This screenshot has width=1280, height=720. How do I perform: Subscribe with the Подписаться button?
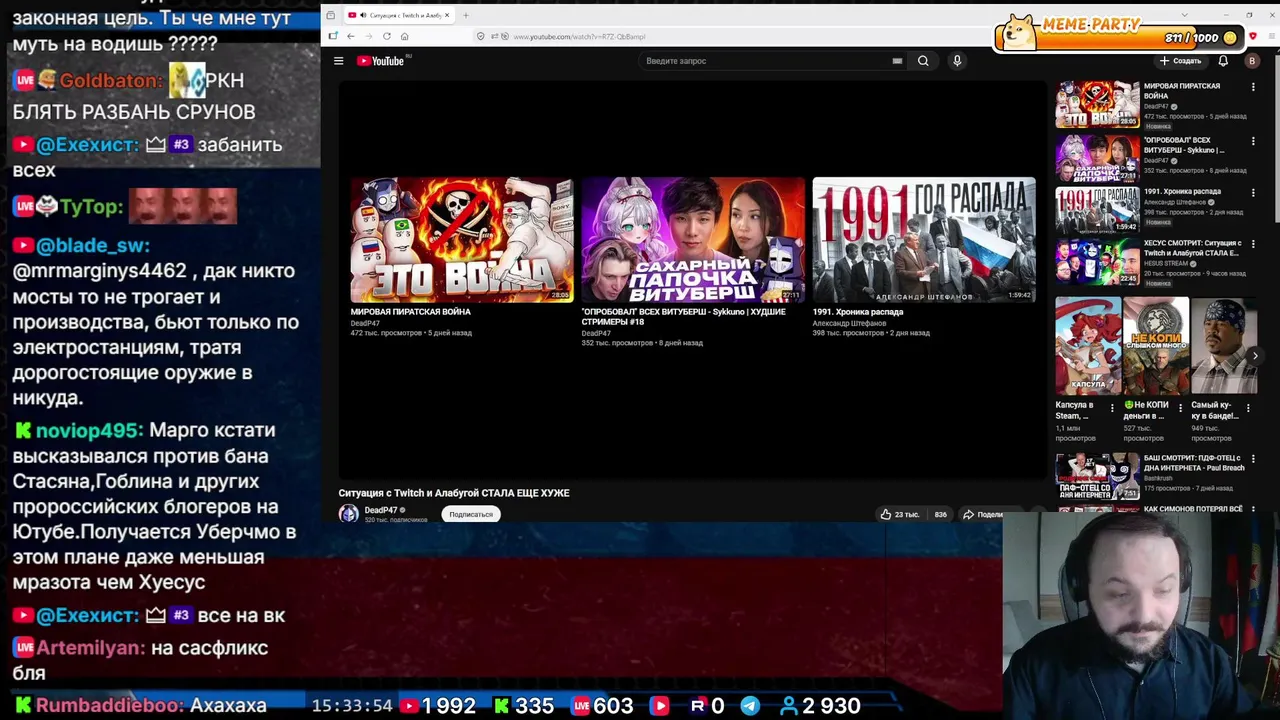[x=471, y=514]
